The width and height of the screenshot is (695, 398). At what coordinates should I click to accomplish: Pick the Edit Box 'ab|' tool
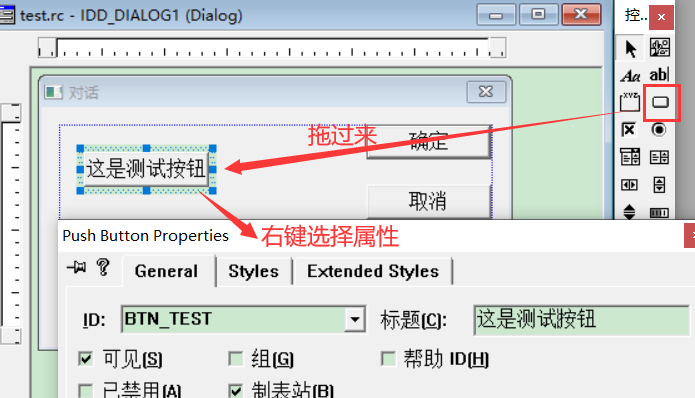[x=660, y=75]
